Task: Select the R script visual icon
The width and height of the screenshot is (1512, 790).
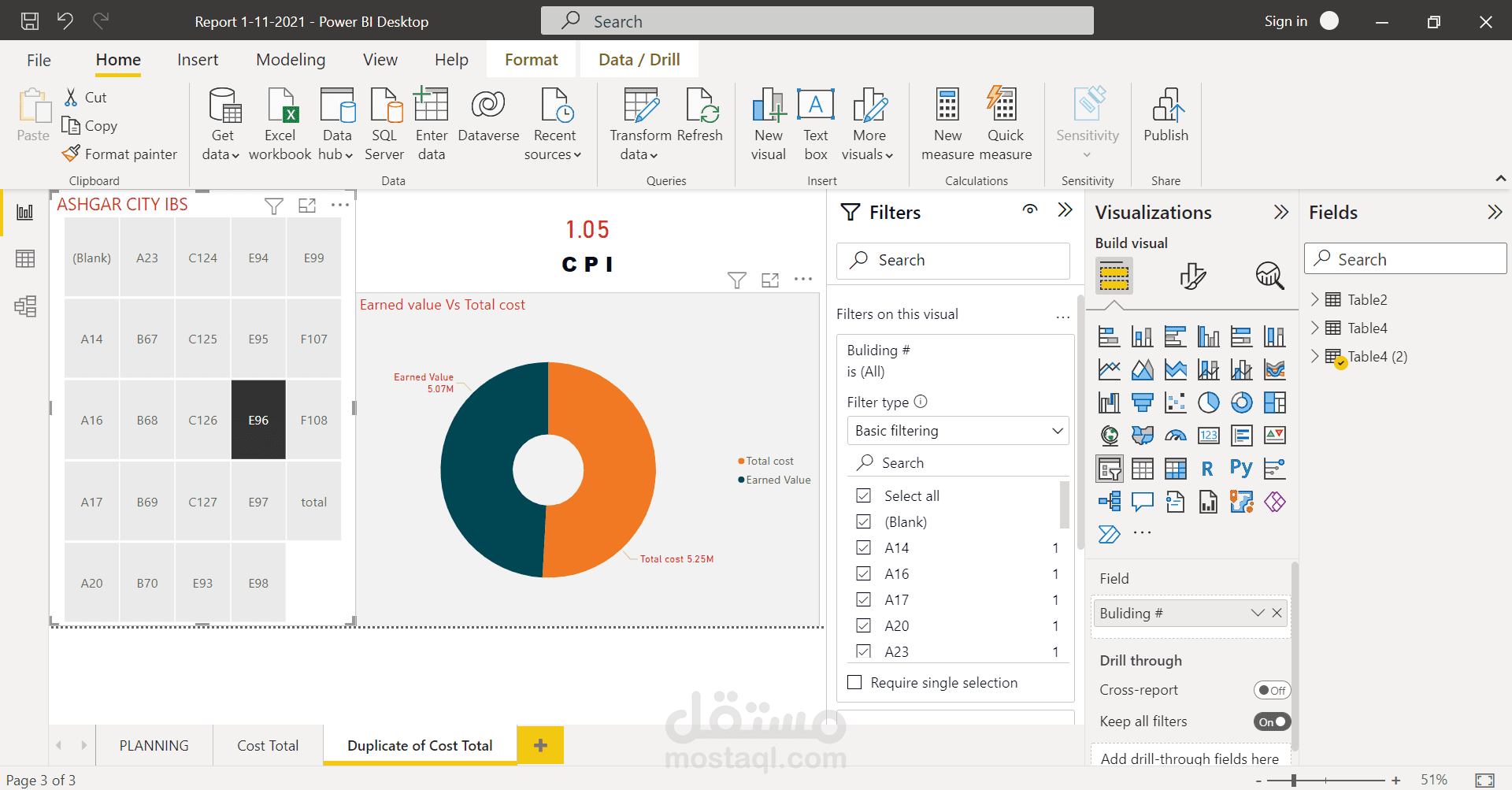Action: pyautogui.click(x=1208, y=468)
